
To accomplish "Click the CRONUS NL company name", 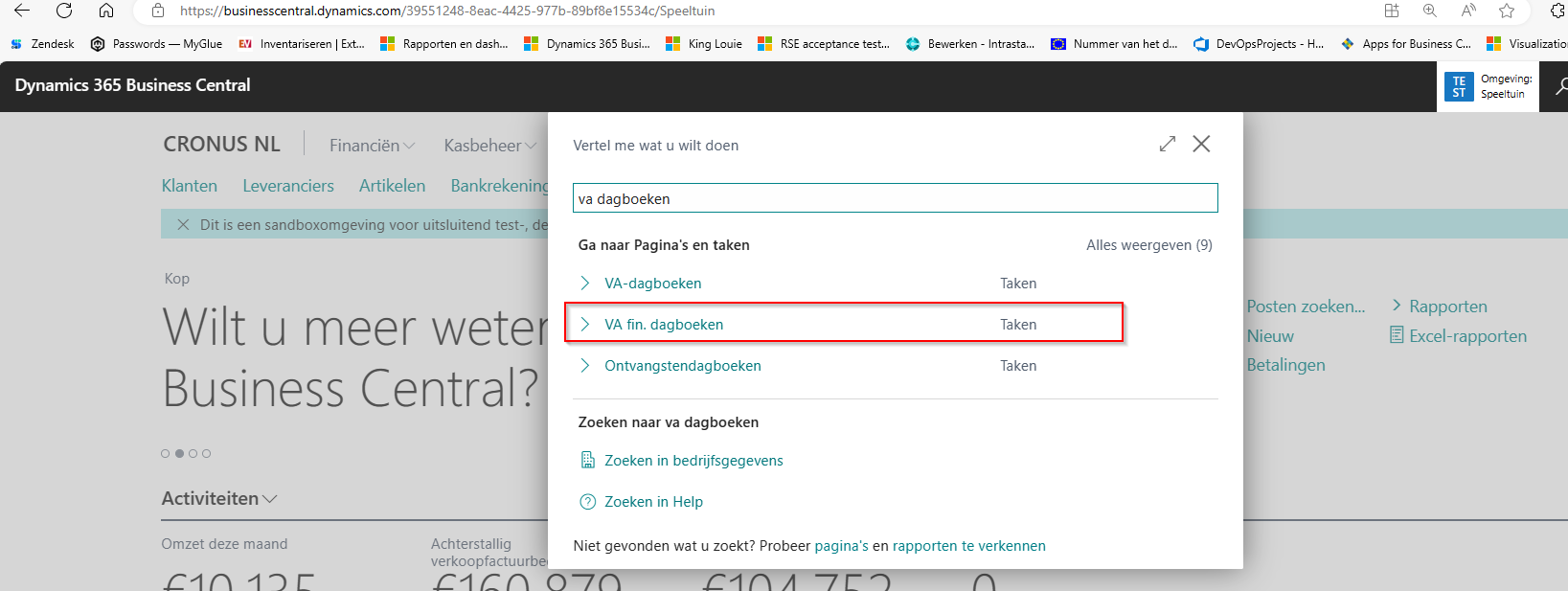I will tap(222, 144).
